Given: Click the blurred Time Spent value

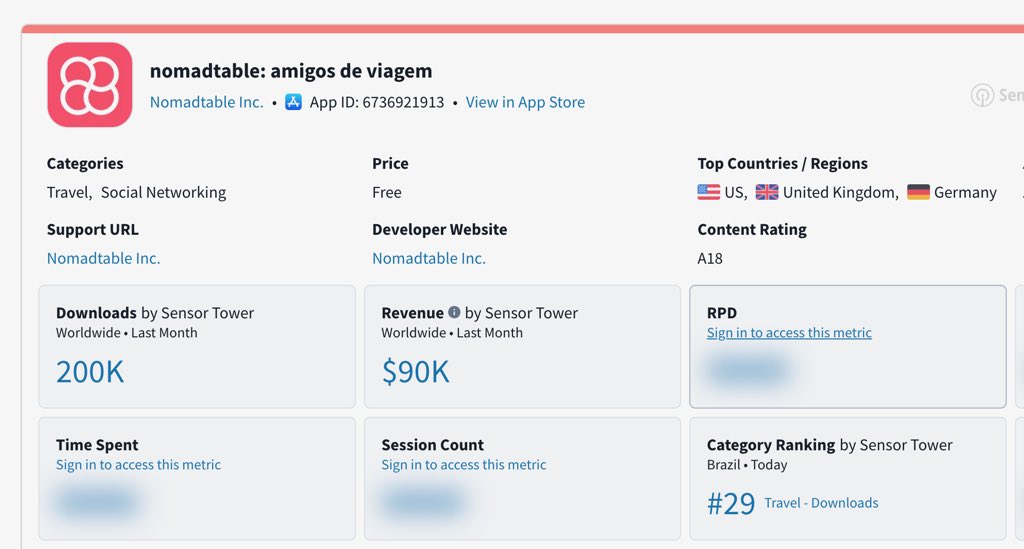Looking at the screenshot, I should pyautogui.click(x=97, y=503).
